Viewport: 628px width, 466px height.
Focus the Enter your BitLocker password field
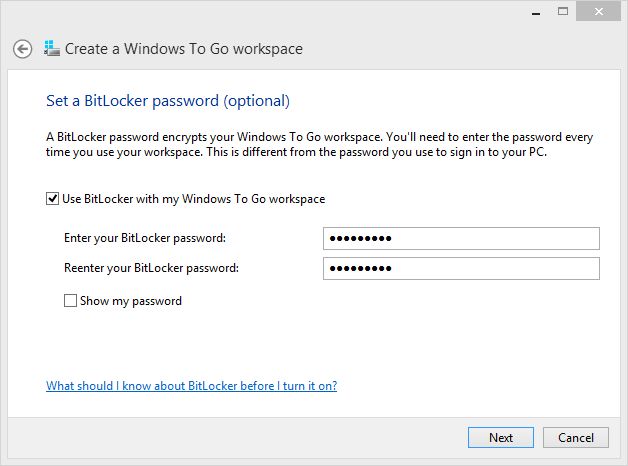click(461, 238)
